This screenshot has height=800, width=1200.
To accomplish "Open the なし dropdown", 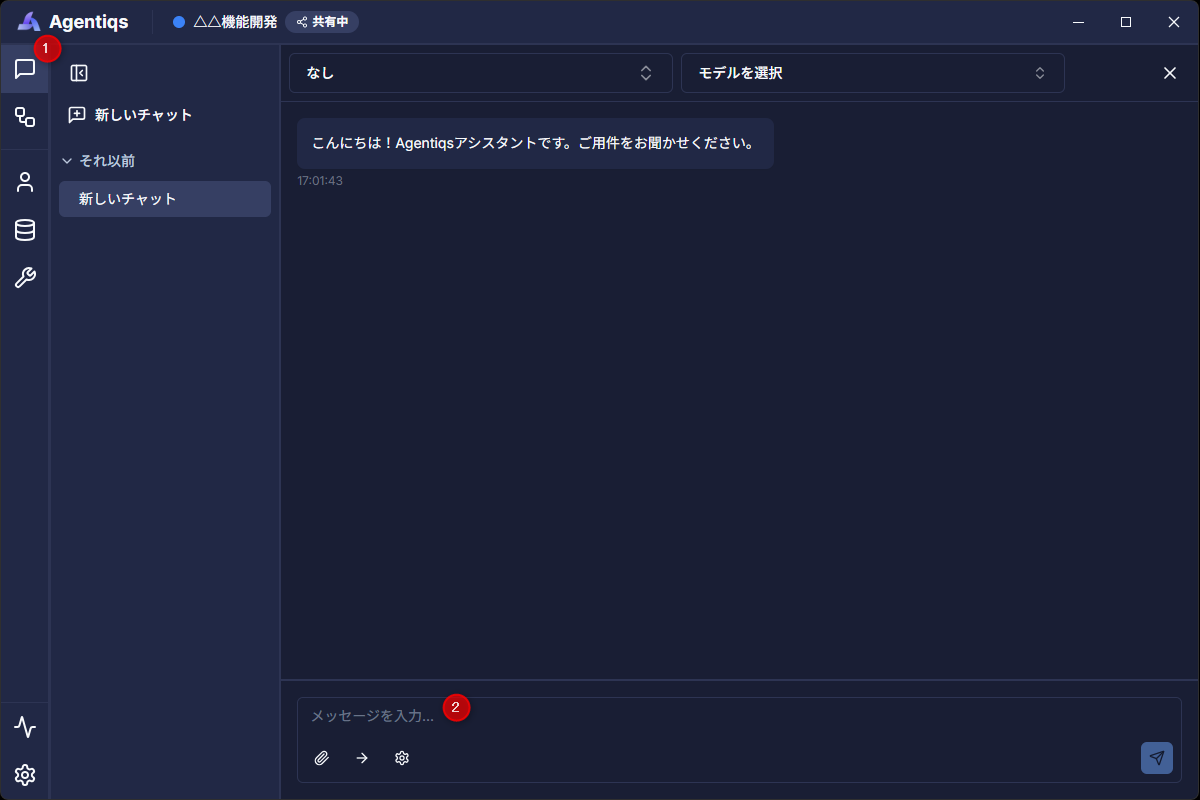I will pos(480,73).
